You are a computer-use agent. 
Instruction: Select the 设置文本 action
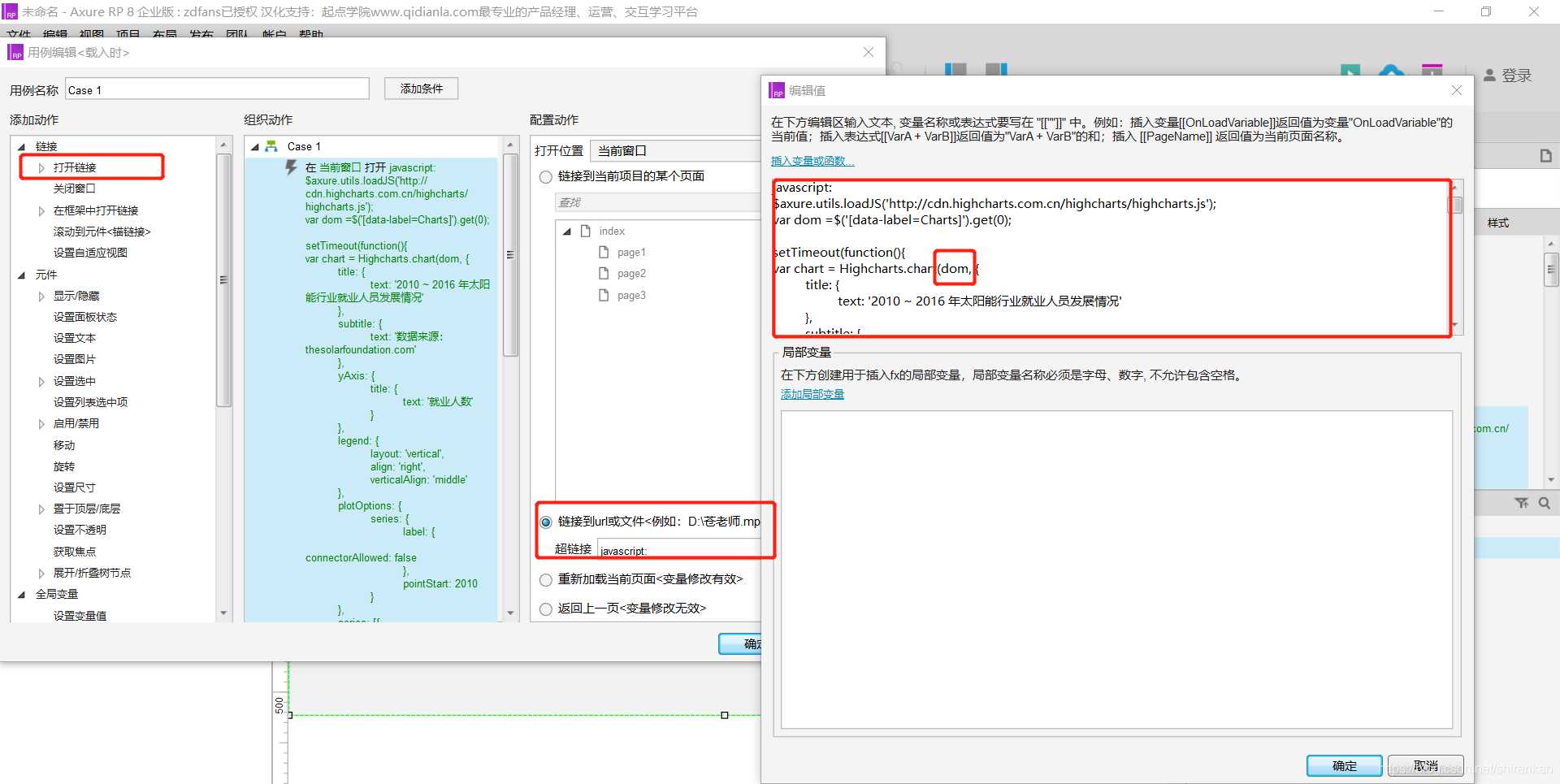pyautogui.click(x=74, y=338)
